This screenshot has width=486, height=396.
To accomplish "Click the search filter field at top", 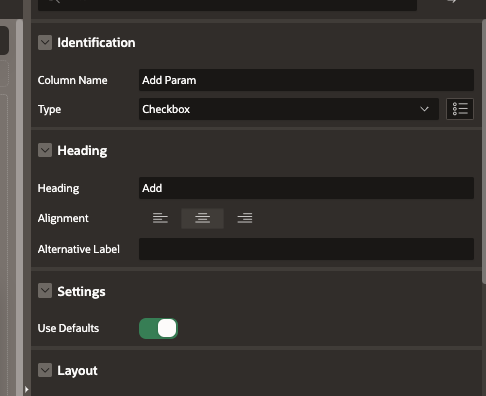I will coord(227,4).
